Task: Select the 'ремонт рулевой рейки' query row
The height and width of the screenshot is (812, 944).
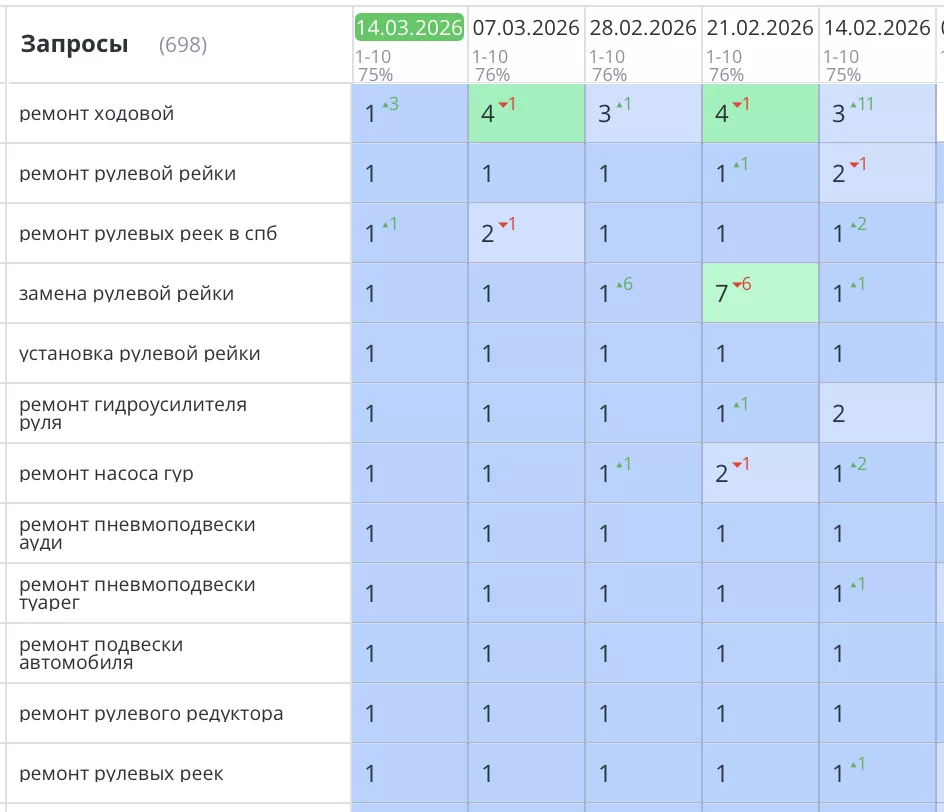Action: [x=128, y=174]
